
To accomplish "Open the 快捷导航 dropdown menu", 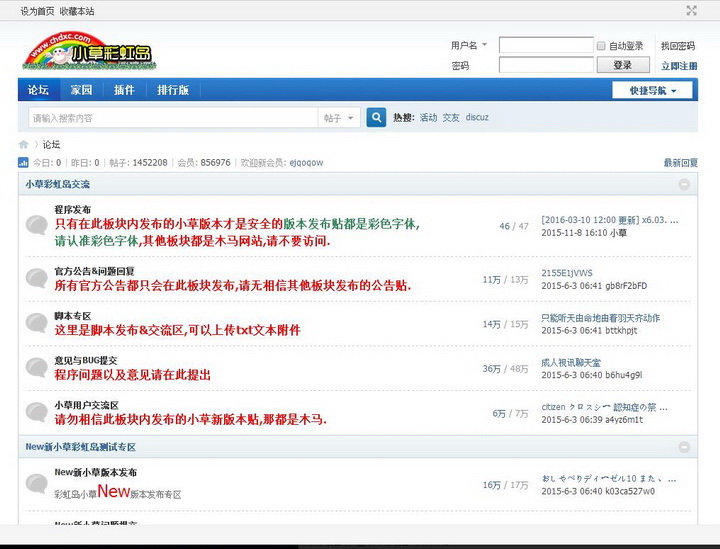I will tap(653, 90).
